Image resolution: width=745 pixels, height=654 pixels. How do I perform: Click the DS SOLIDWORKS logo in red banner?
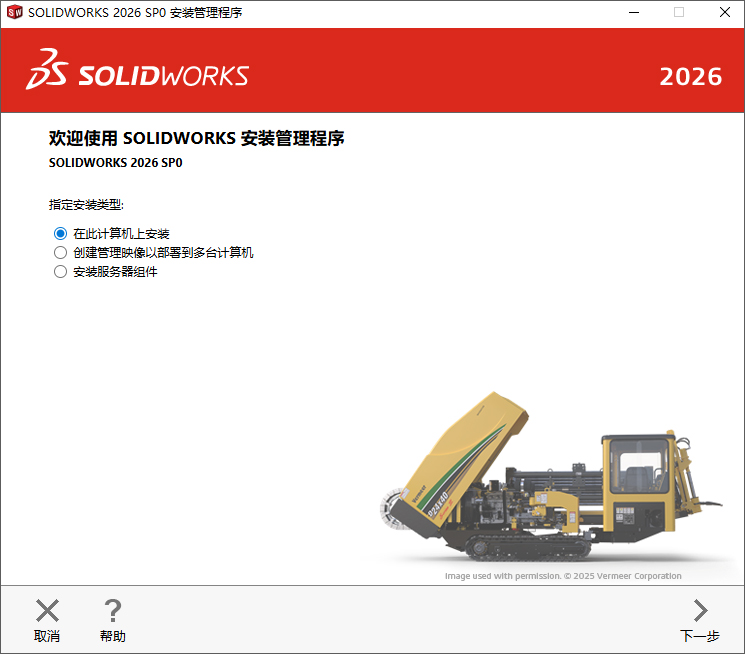[x=137, y=69]
